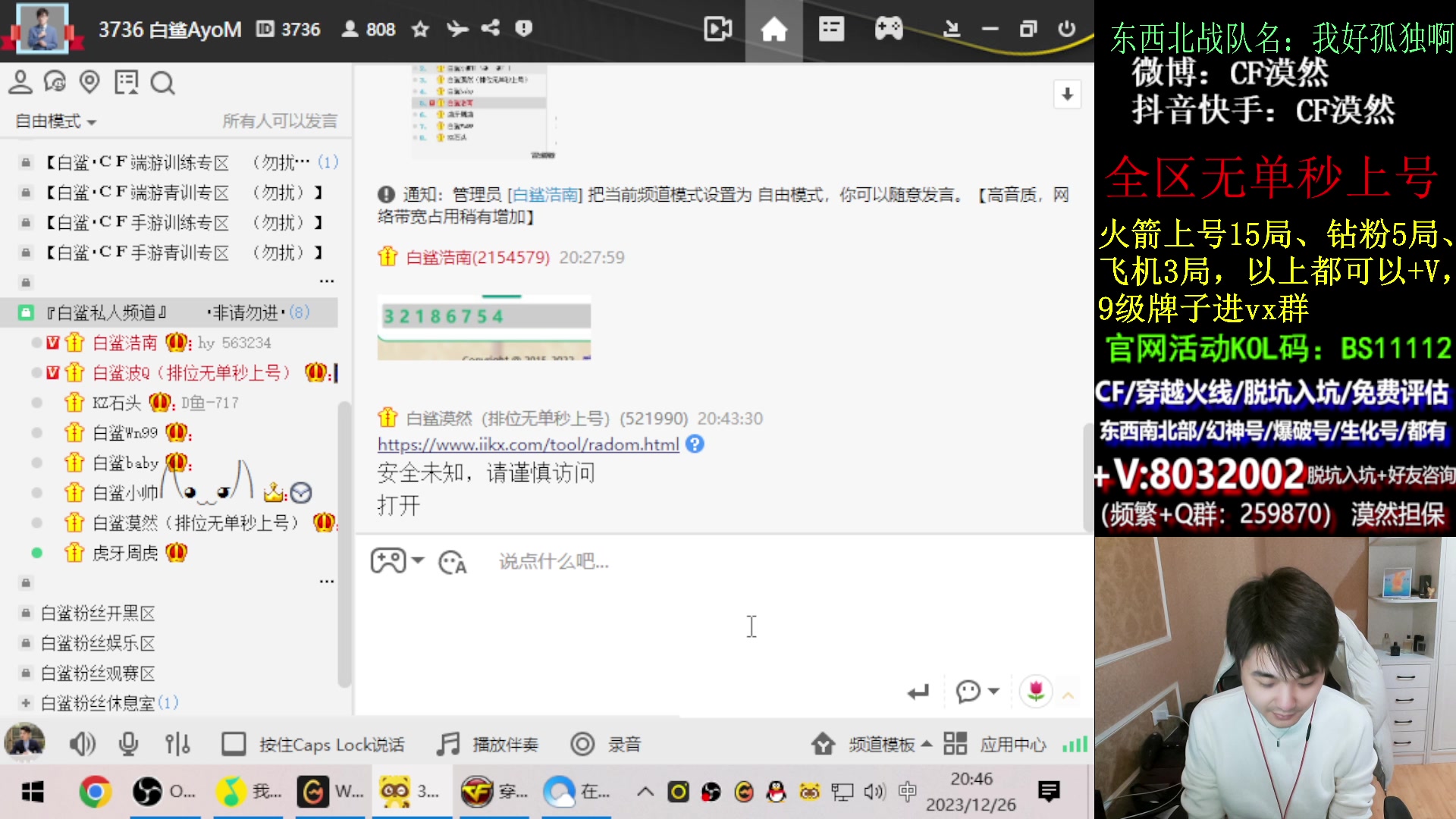Open channel 白鲨粉丝娱乐区
1456x819 pixels.
pos(98,643)
